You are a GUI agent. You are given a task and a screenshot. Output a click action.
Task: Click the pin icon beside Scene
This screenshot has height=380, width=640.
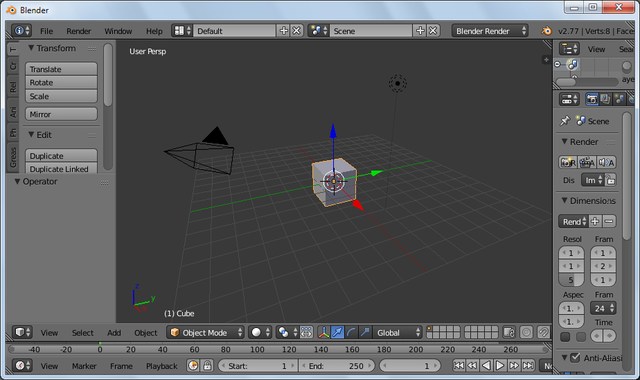[564, 121]
